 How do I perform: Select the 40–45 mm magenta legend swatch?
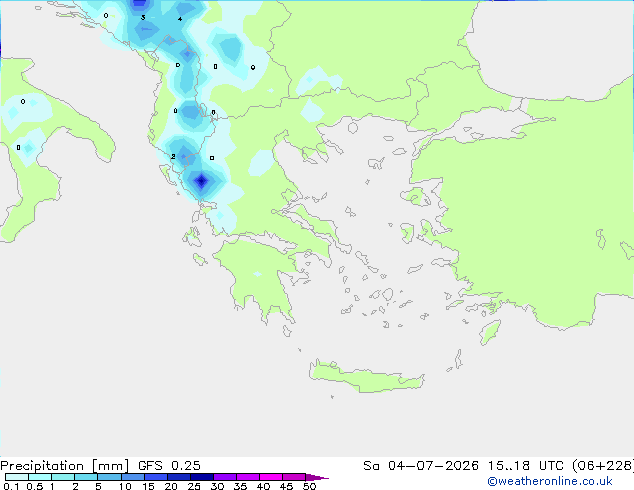(x=271, y=477)
